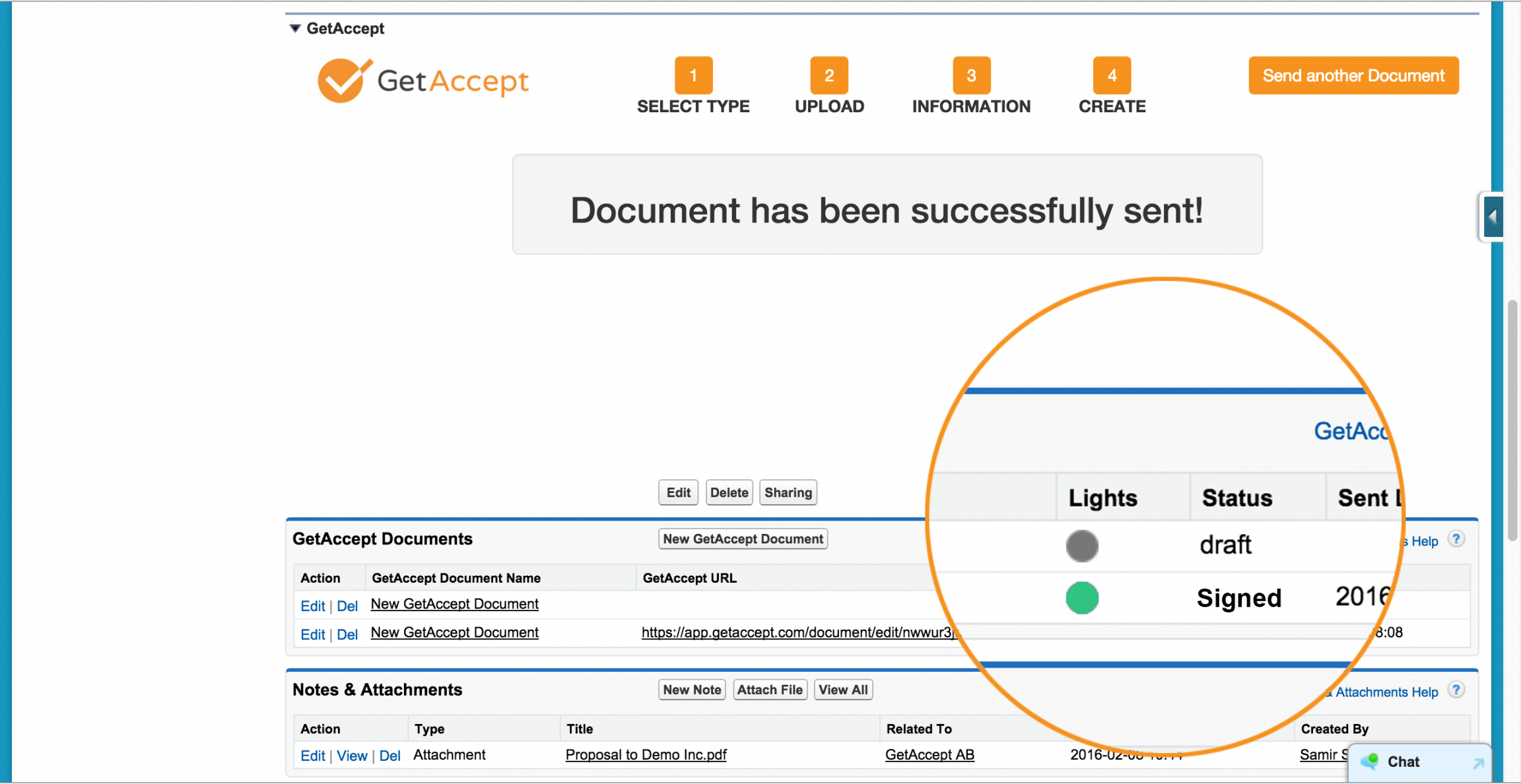Image resolution: width=1521 pixels, height=784 pixels.
Task: Open the New GetAccept Document link beside the app.getaccept.com URL
Action: (x=455, y=632)
